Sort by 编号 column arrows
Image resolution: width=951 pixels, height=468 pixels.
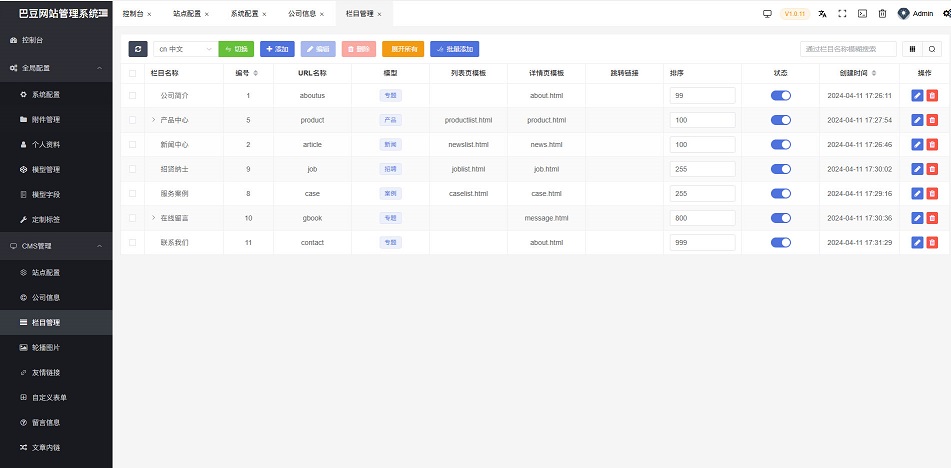pyautogui.click(x=255, y=73)
